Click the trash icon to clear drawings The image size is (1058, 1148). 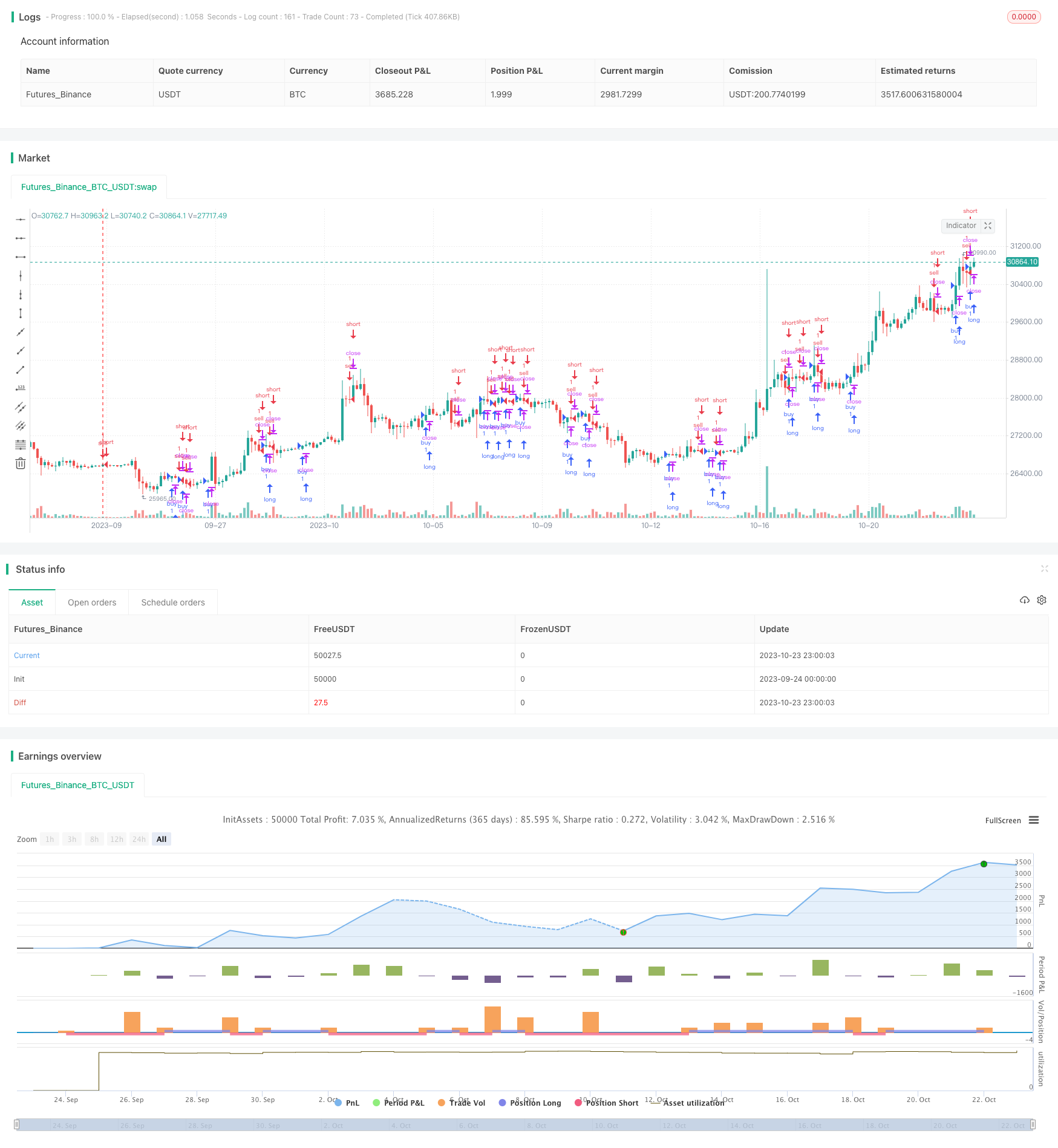pyautogui.click(x=21, y=463)
